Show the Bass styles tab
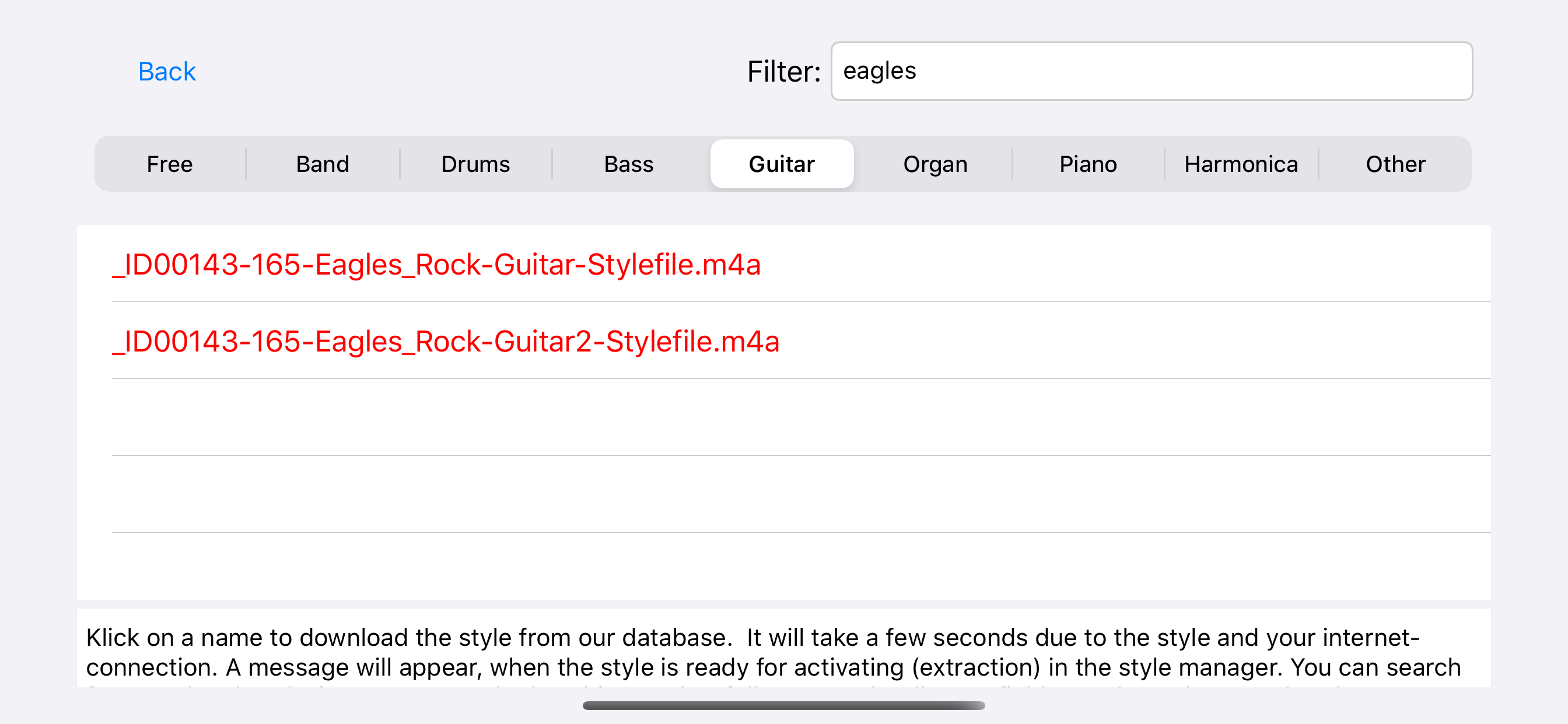Image resolution: width=1568 pixels, height=724 pixels. click(x=628, y=164)
